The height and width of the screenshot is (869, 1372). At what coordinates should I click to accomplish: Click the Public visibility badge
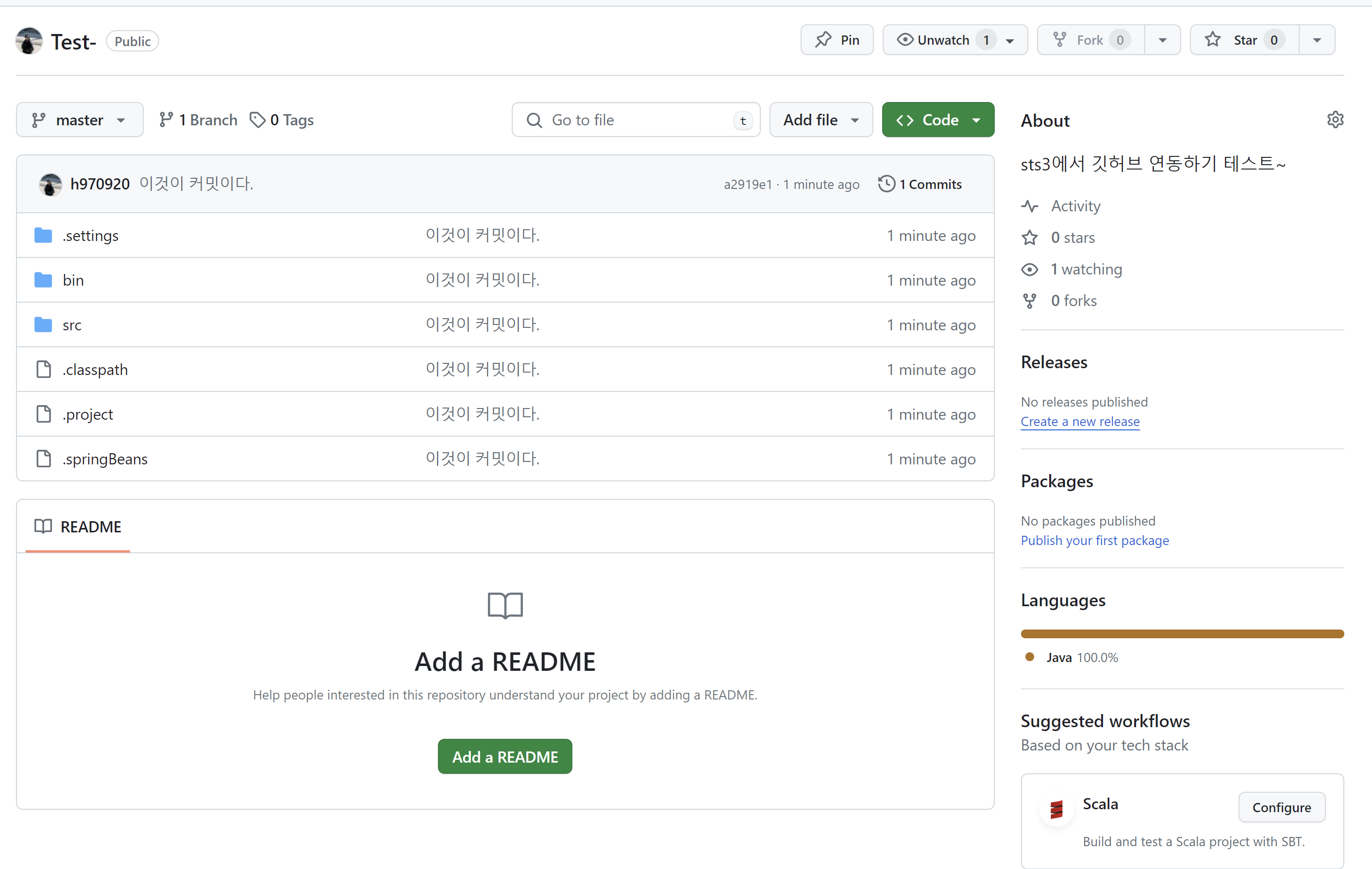point(132,41)
